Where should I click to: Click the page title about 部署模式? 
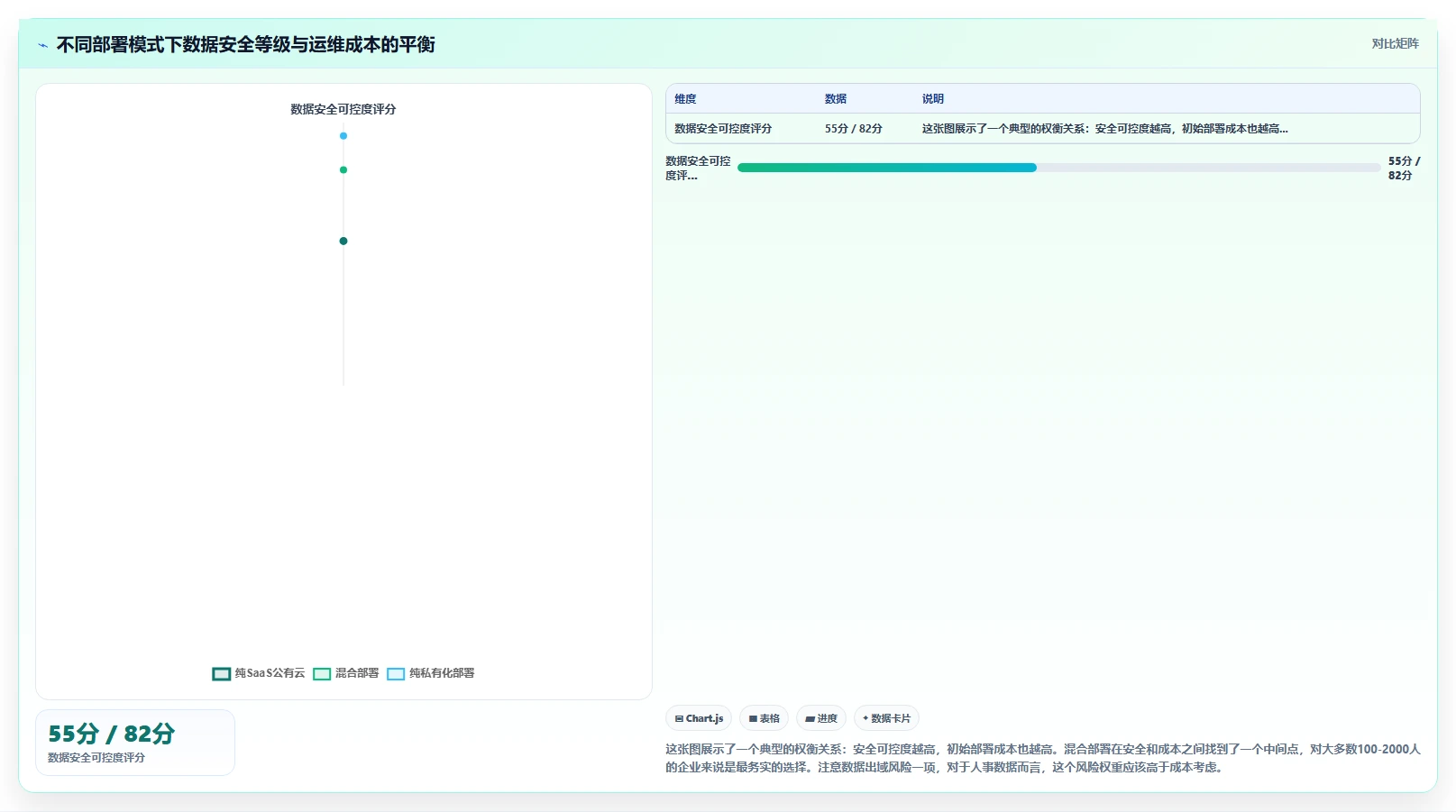pos(246,45)
